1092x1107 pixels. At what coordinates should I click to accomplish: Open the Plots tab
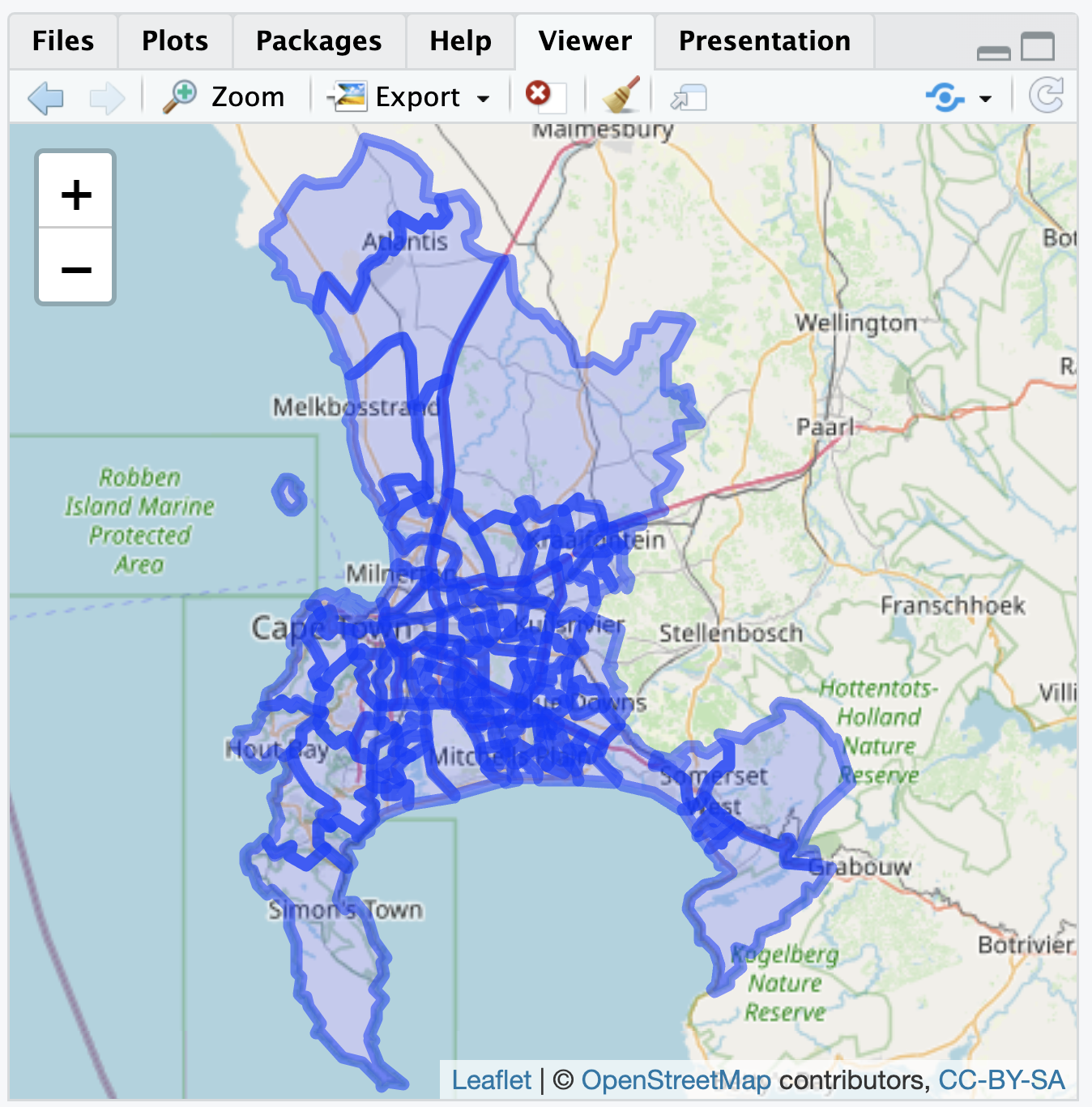tap(174, 41)
